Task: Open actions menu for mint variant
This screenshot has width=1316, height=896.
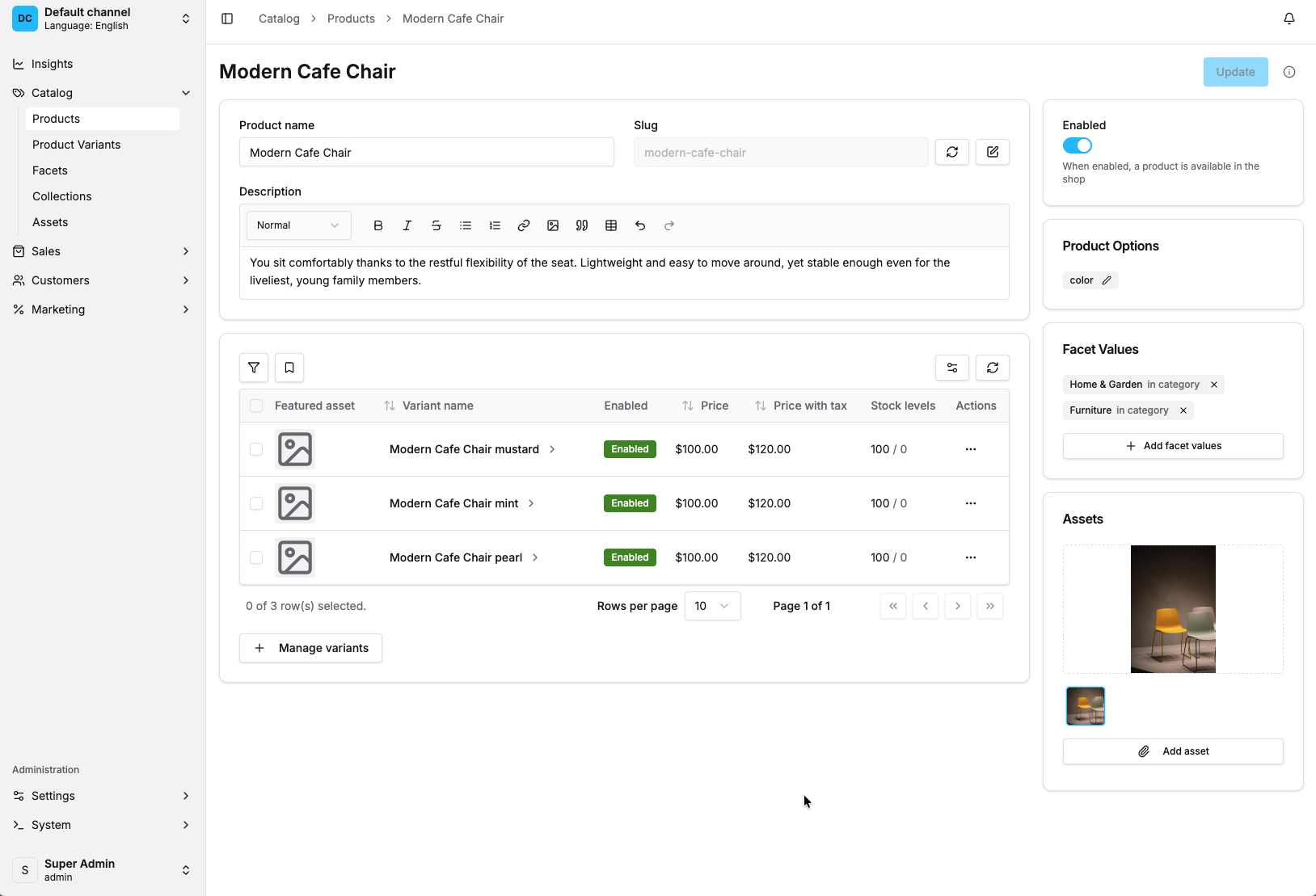Action: click(971, 503)
